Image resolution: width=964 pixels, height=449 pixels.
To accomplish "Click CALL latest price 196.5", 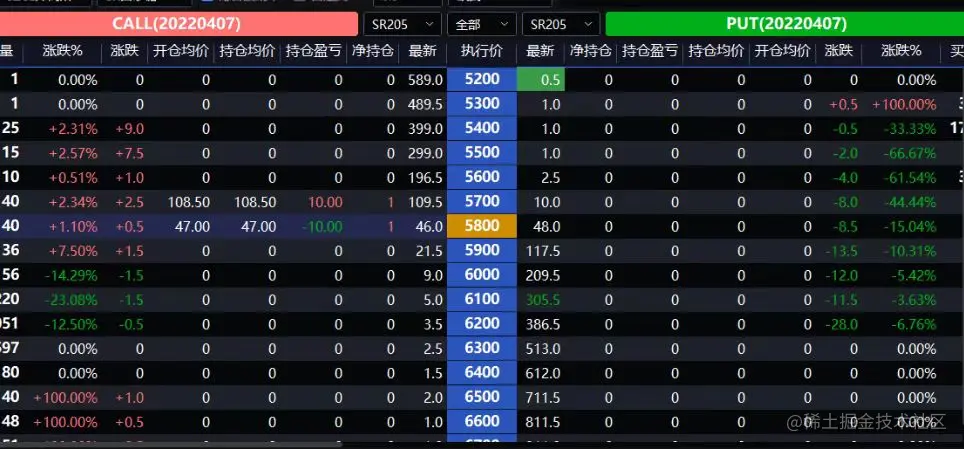I will pyautogui.click(x=425, y=178).
